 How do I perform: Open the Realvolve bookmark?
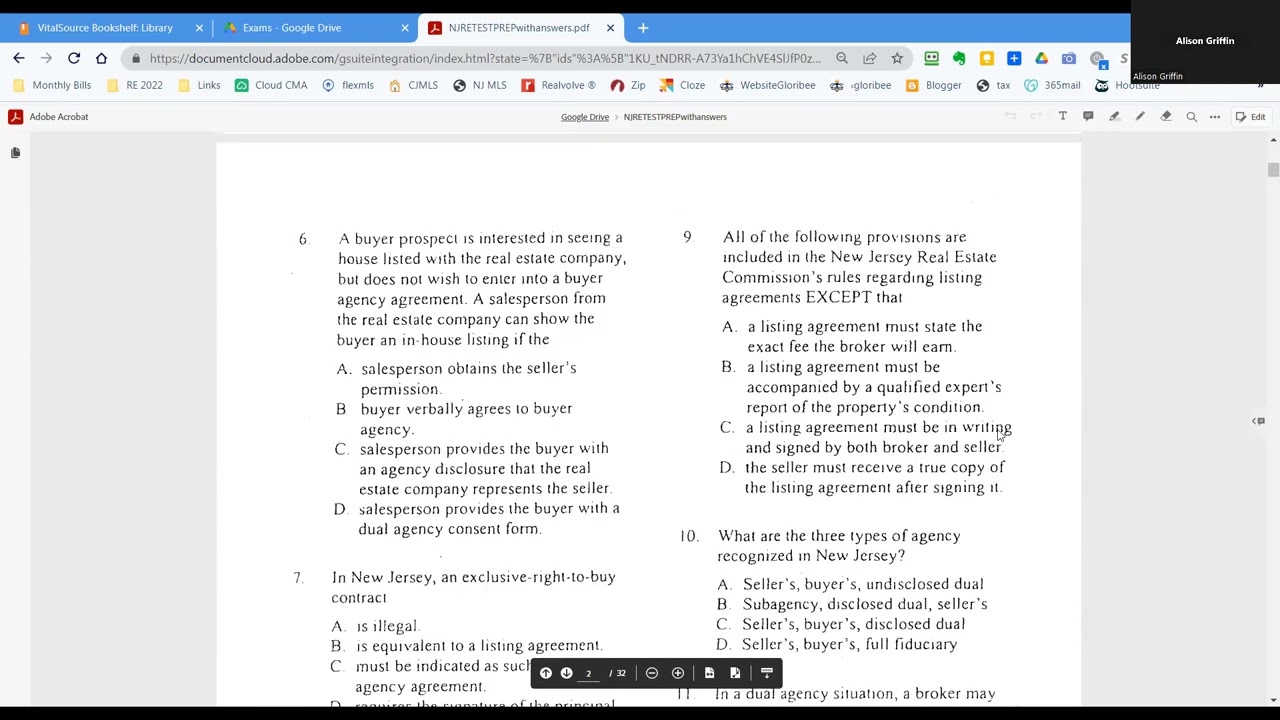coord(559,86)
